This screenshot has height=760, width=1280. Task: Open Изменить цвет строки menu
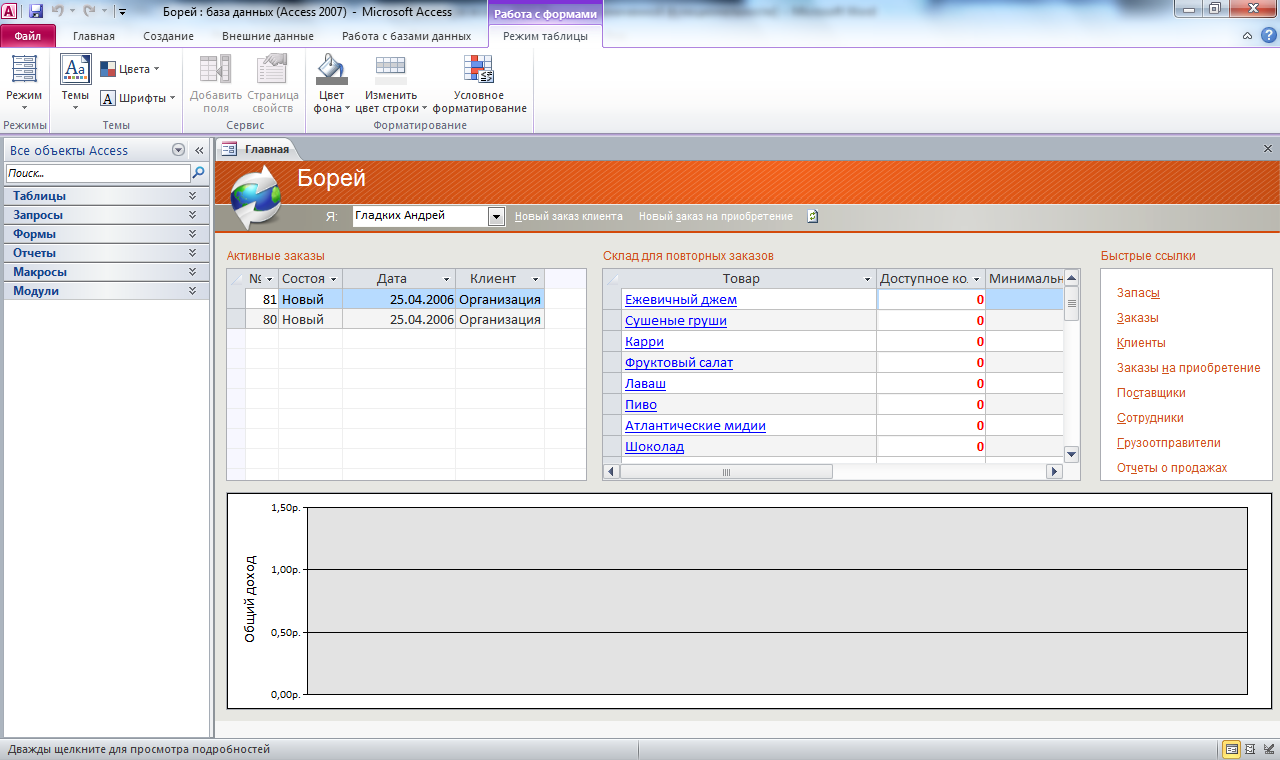point(391,83)
